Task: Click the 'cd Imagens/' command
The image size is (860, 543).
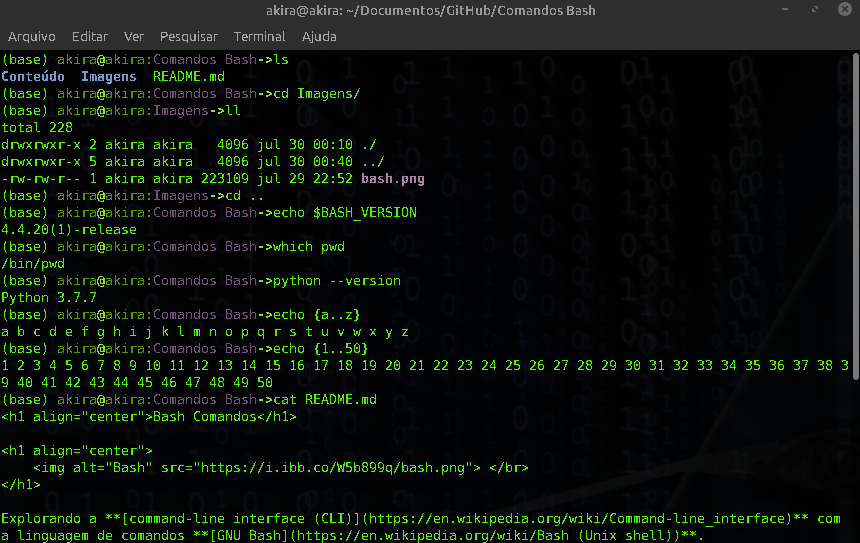Action: [316, 93]
